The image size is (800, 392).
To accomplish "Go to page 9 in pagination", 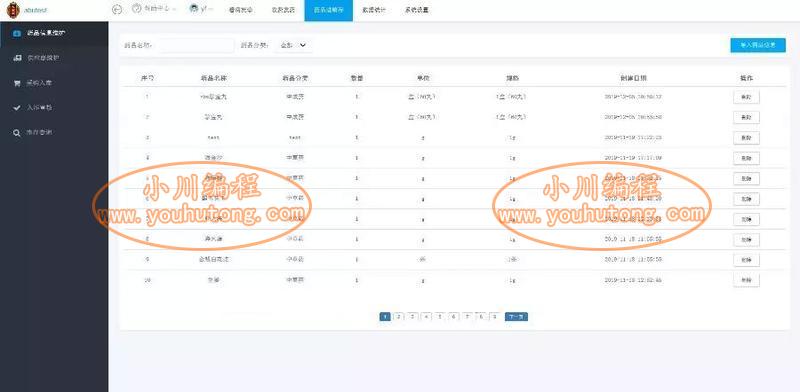I will 494,316.
